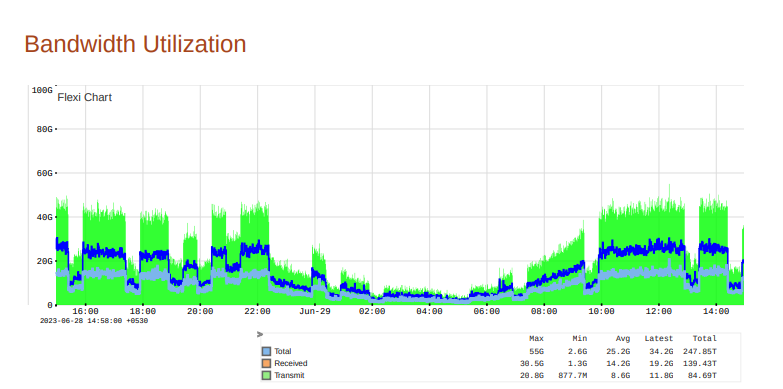Click the Flexi Chart label
Image resolution: width=783 pixels, height=389 pixels.
pyautogui.click(x=84, y=97)
